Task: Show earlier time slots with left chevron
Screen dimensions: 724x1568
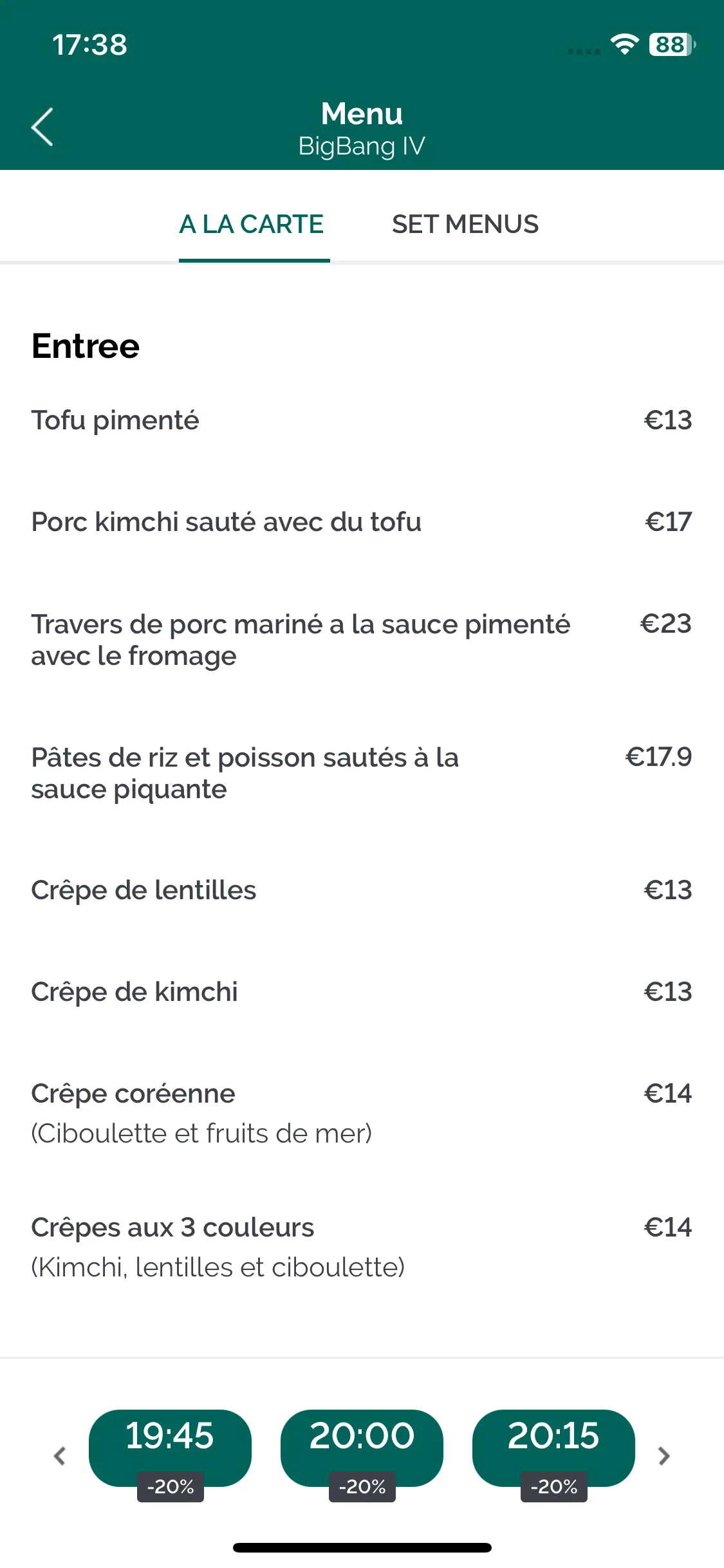Action: 60,1455
